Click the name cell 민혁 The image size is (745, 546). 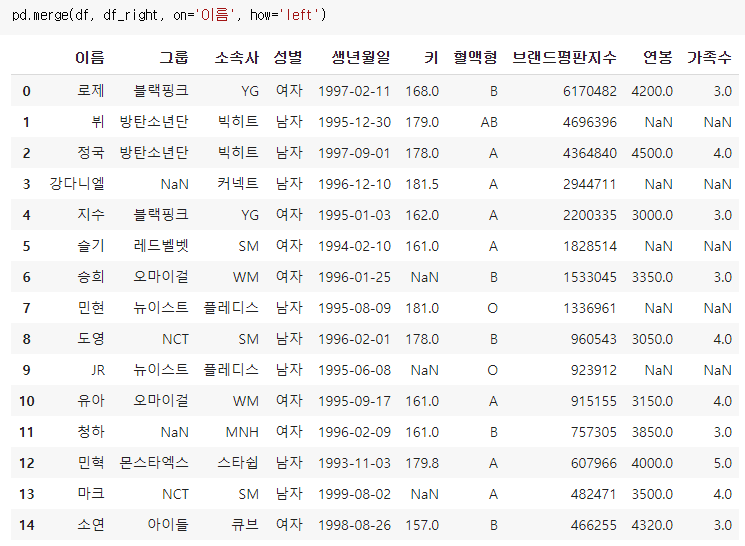tap(91, 462)
